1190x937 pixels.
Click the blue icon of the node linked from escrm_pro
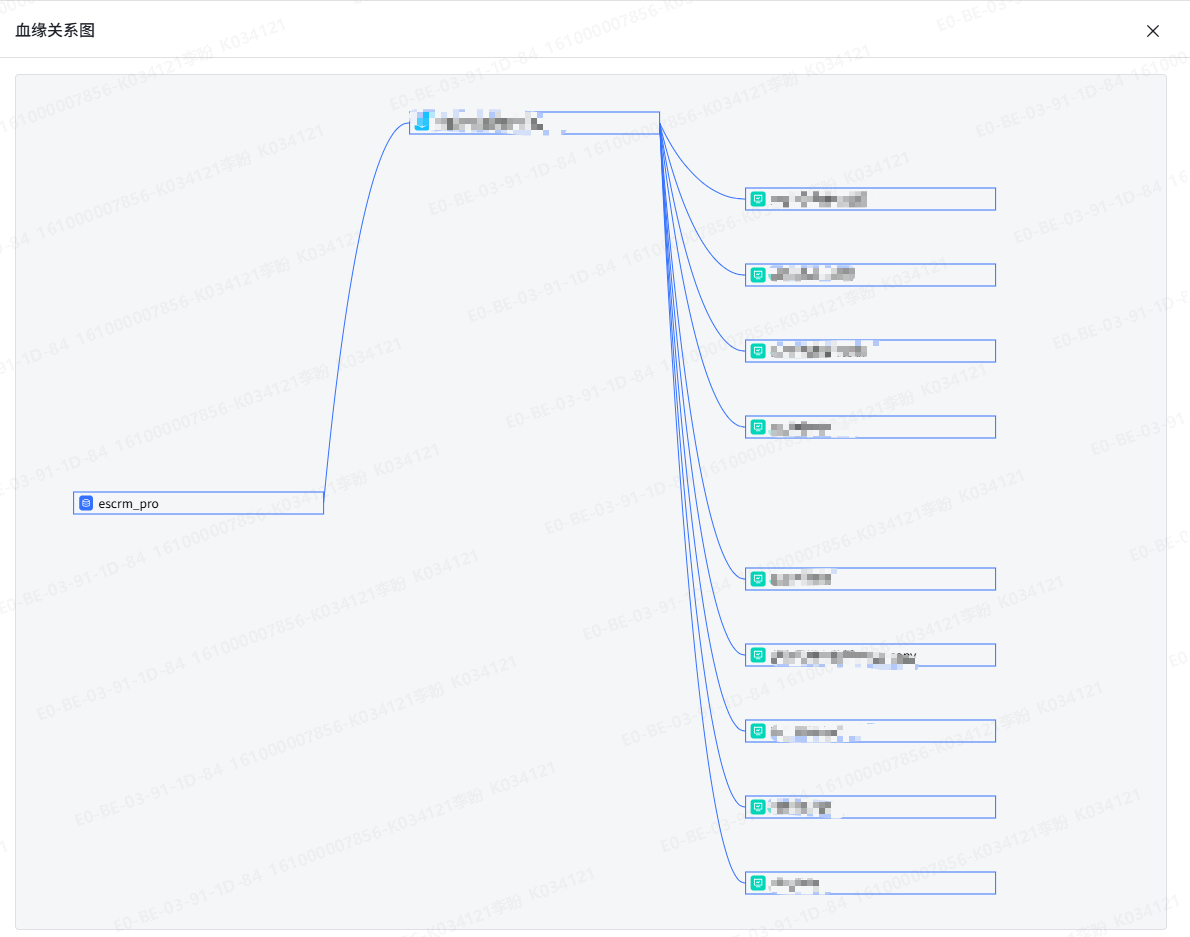(x=422, y=122)
